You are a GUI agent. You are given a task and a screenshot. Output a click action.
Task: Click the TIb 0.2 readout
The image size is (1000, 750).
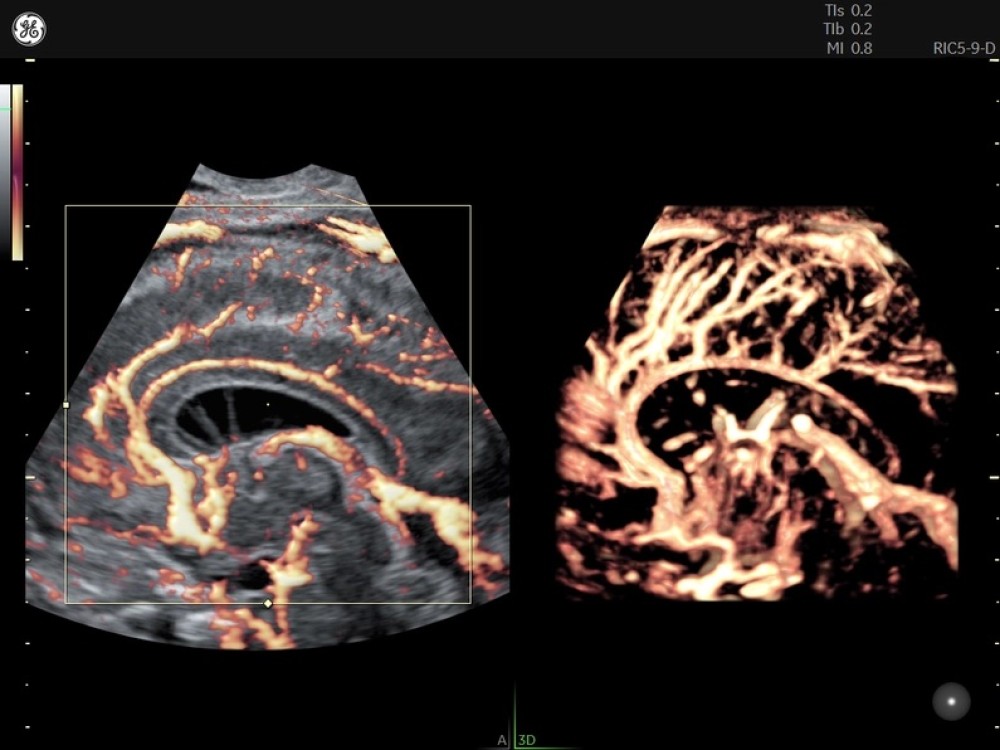pyautogui.click(x=848, y=29)
